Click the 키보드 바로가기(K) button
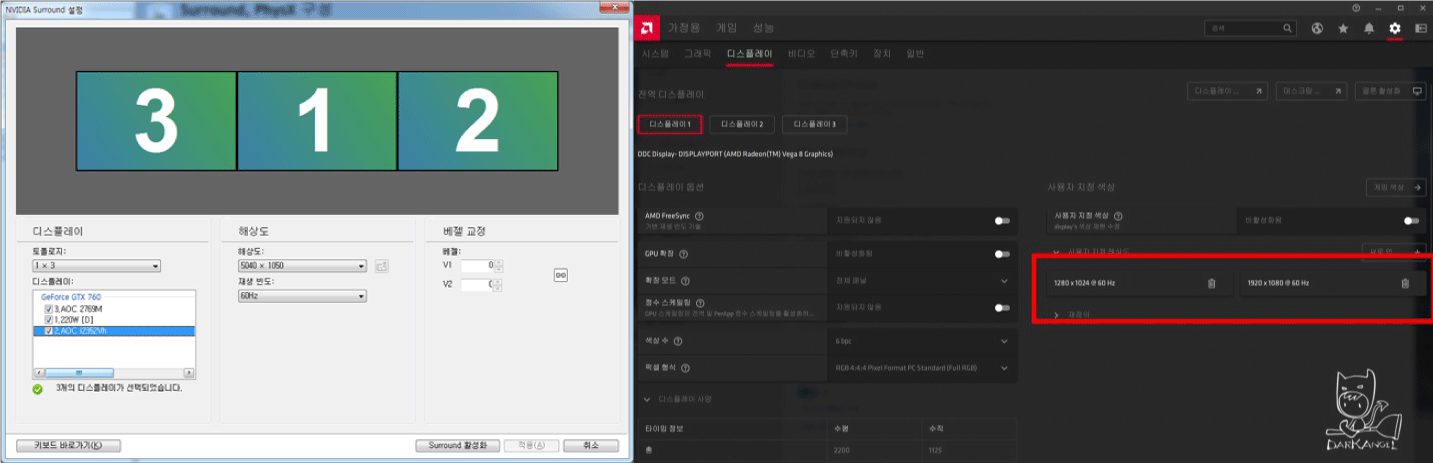Viewport: 1433px width, 463px height. tap(68, 445)
